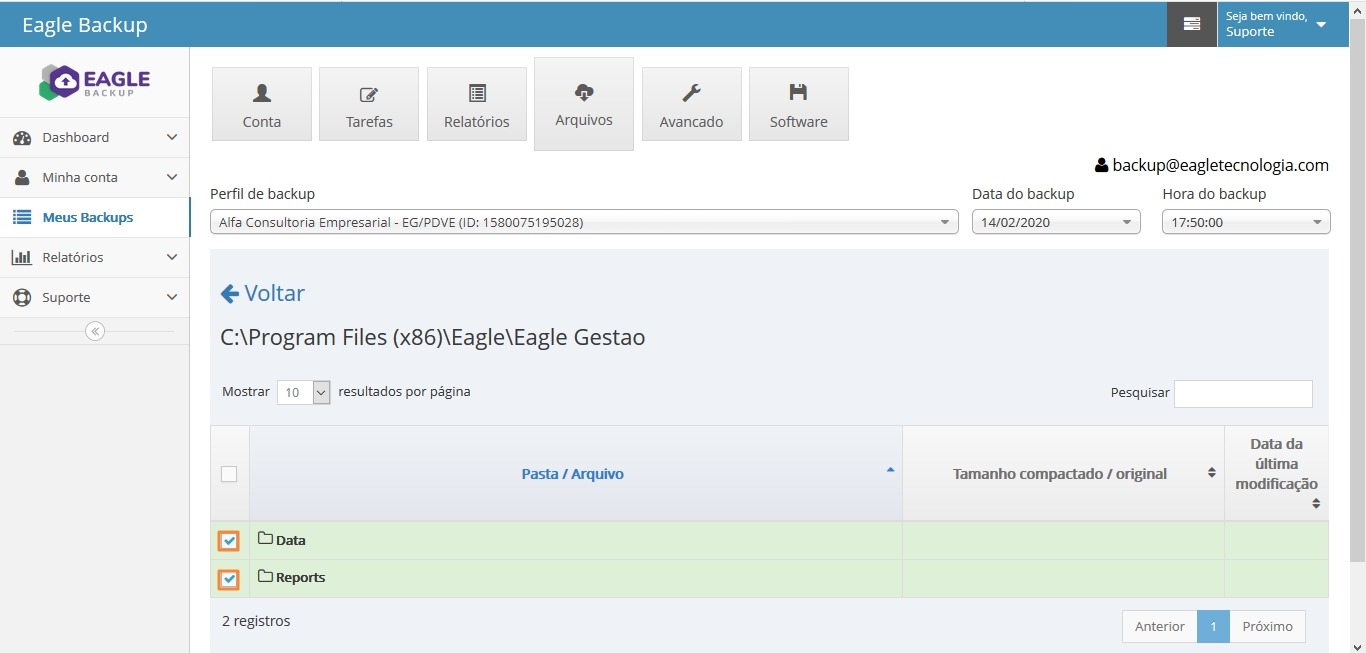The width and height of the screenshot is (1366, 653).
Task: Open the Data do backup dropdown
Action: 1056,222
